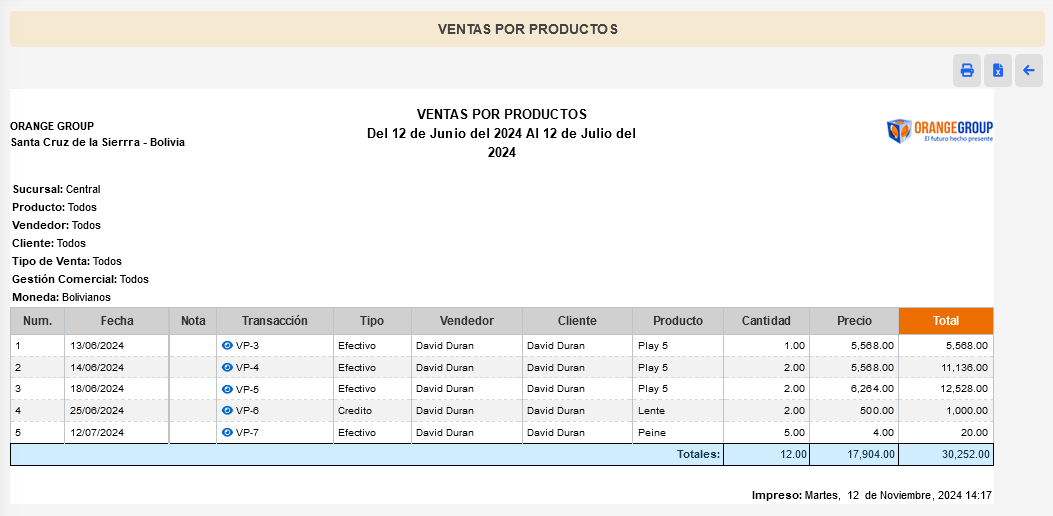
Task: Click date cell 14/06/2024
Action: 97,368
